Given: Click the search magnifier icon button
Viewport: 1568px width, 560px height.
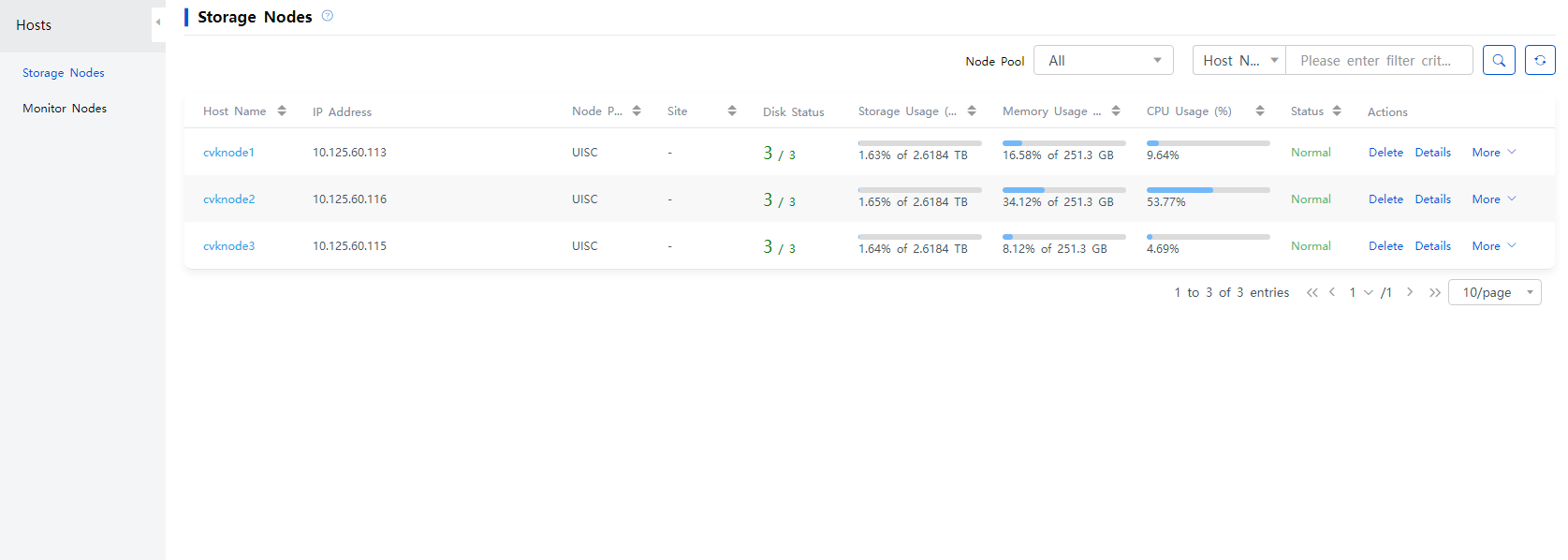Looking at the screenshot, I should 1499,60.
